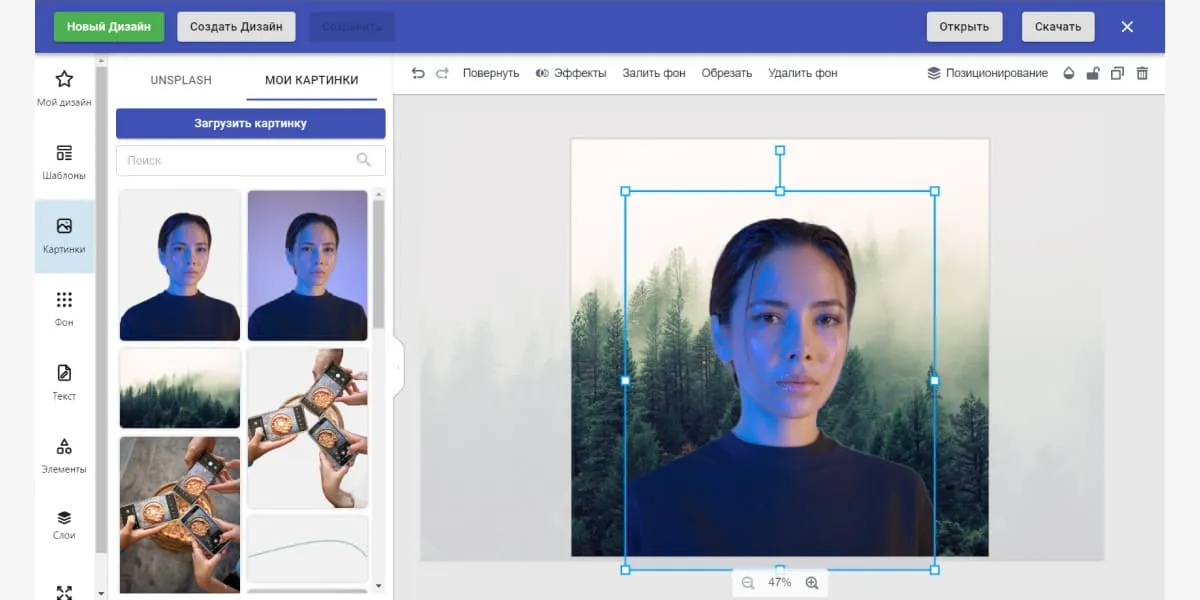Open the Текст text tool
This screenshot has height=600, width=1200.
64,382
